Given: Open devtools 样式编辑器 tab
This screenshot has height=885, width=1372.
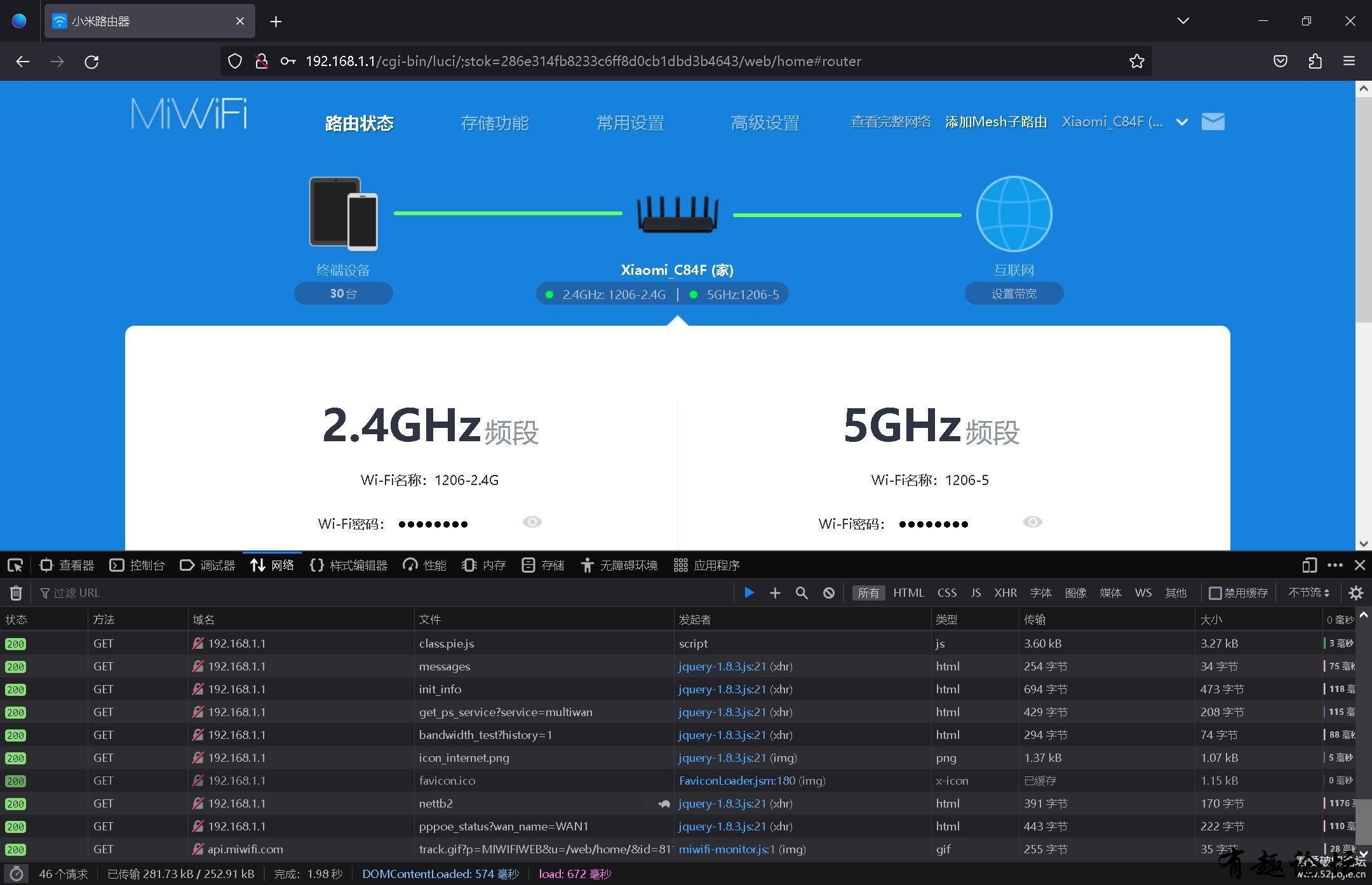Looking at the screenshot, I should [x=349, y=565].
